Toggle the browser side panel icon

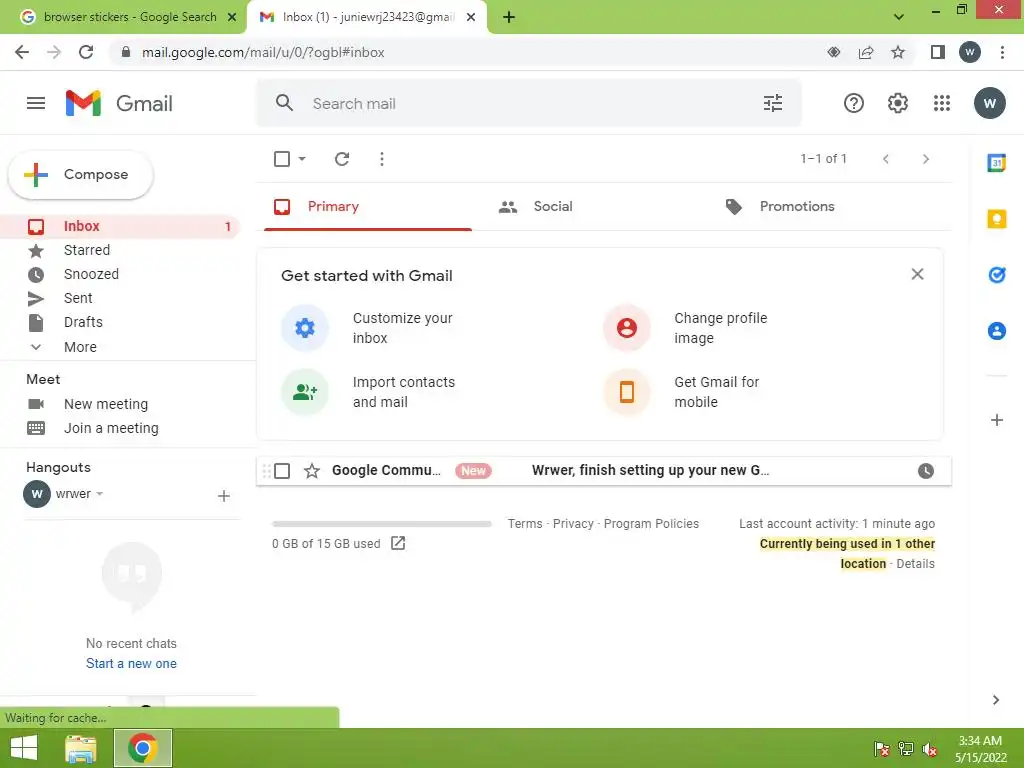coord(938,52)
